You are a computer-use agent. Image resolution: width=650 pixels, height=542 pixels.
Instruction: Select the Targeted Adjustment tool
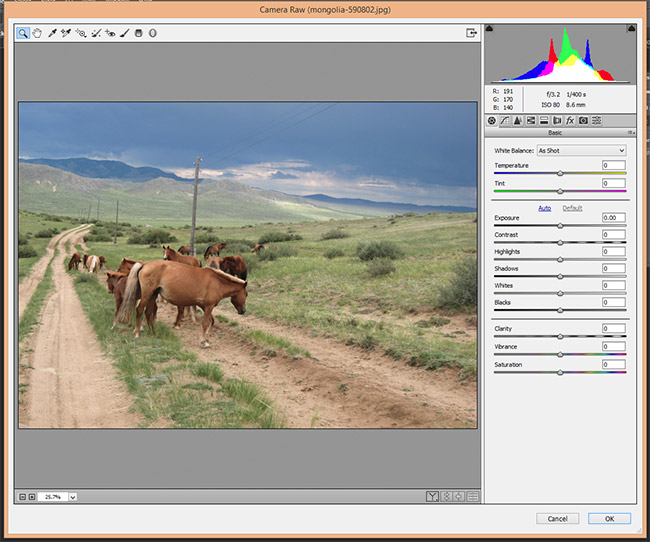pos(81,33)
